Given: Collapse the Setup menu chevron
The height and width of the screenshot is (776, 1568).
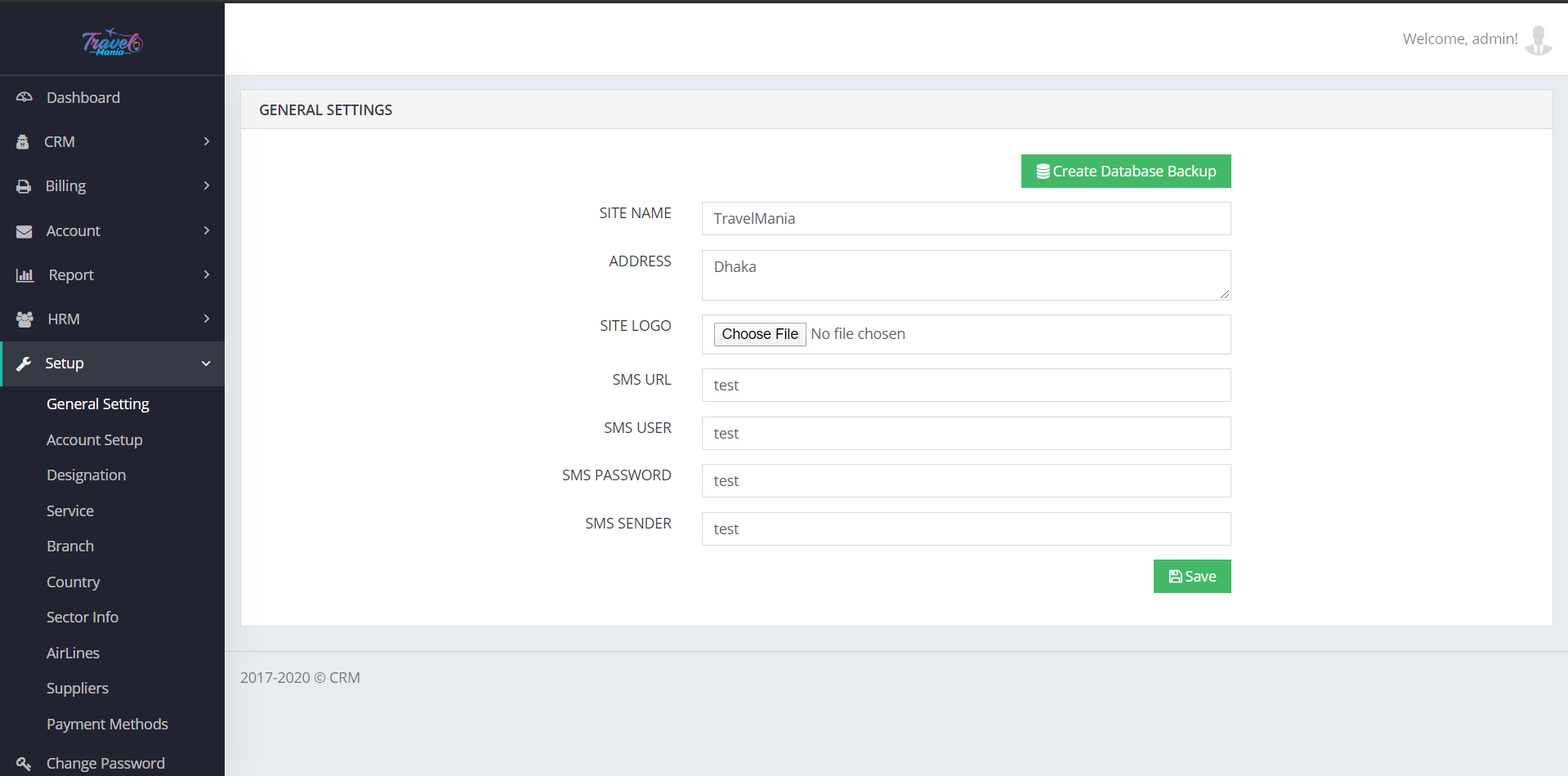Looking at the screenshot, I should [206, 363].
